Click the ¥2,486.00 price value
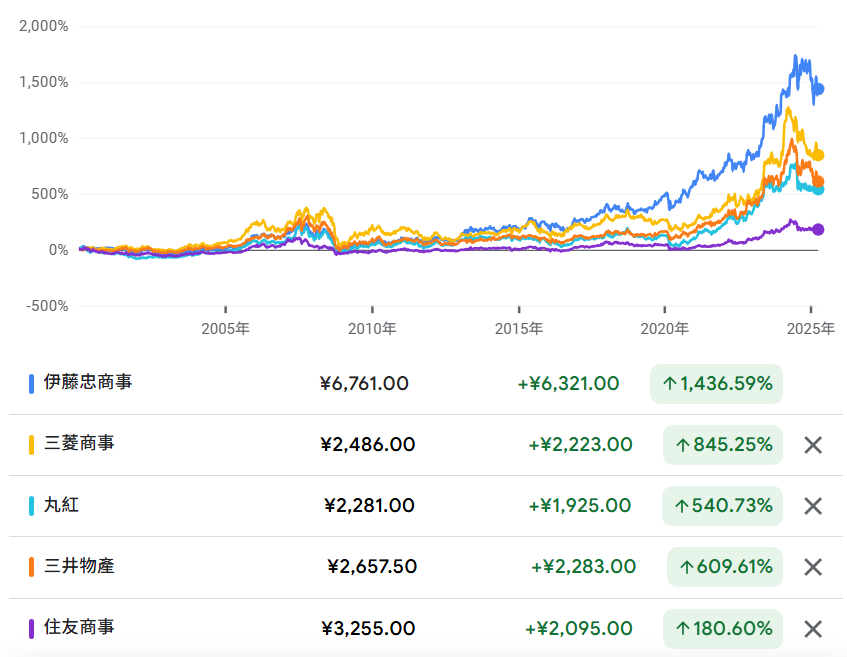Screen dimensions: 847x657 [368, 445]
